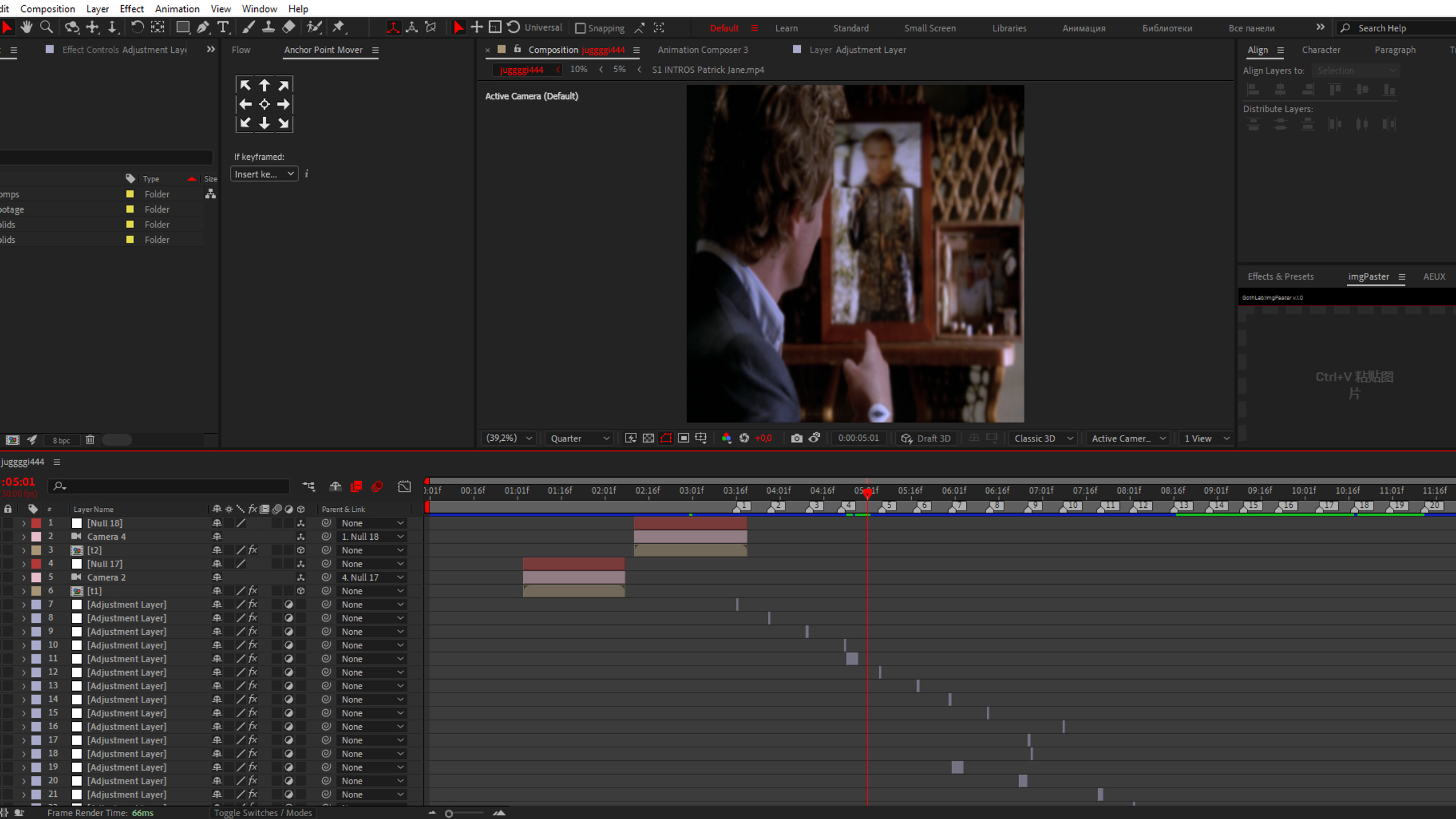The image size is (1456, 819).
Task: Expand the t1 layer properties
Action: 24,591
